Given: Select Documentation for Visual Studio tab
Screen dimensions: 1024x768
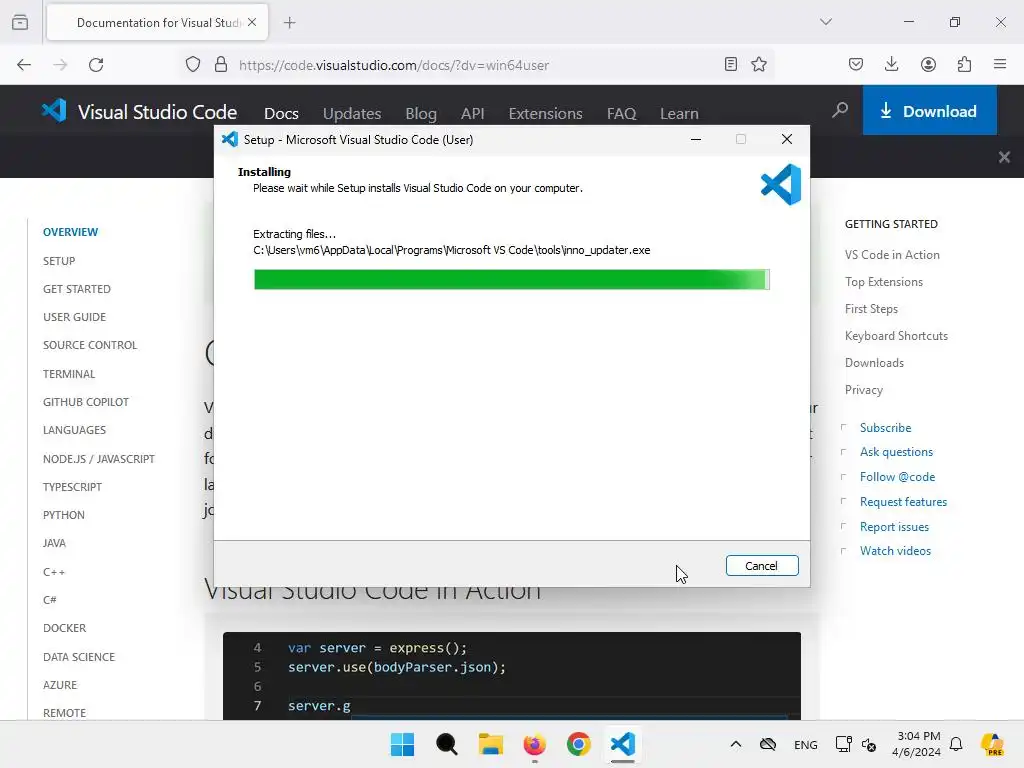Looking at the screenshot, I should pyautogui.click(x=157, y=22).
